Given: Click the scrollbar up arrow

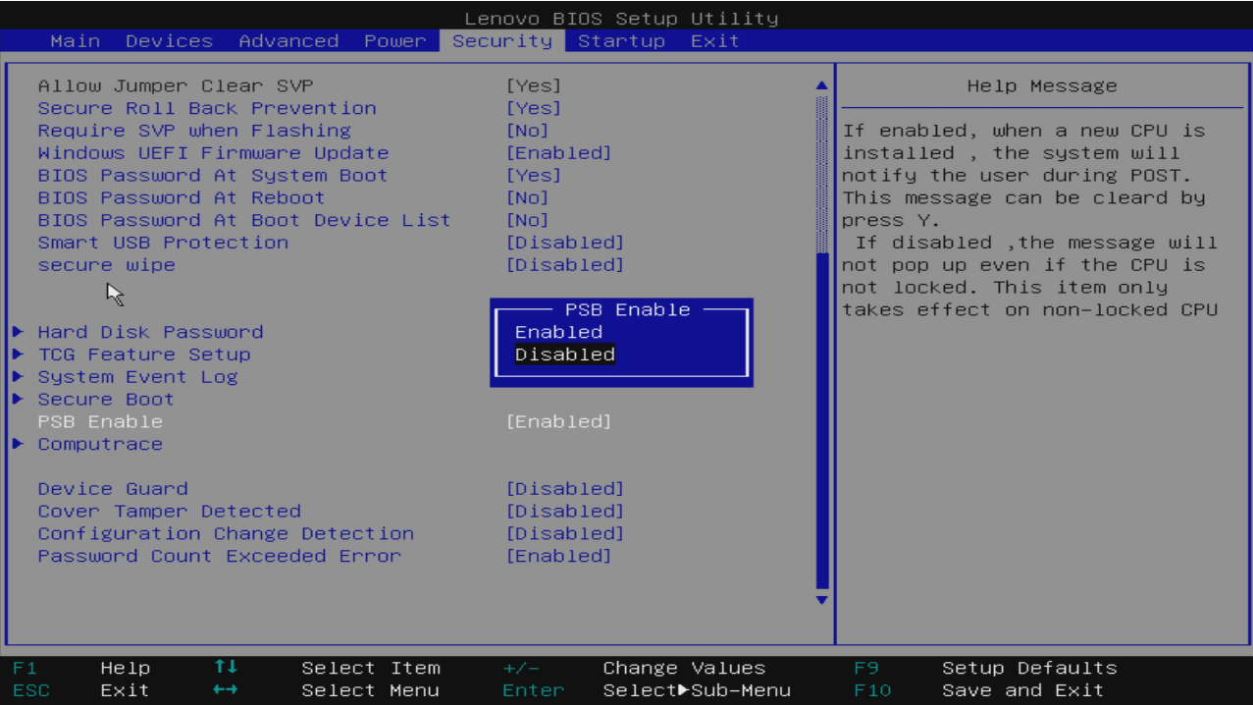Looking at the screenshot, I should click(x=823, y=86).
